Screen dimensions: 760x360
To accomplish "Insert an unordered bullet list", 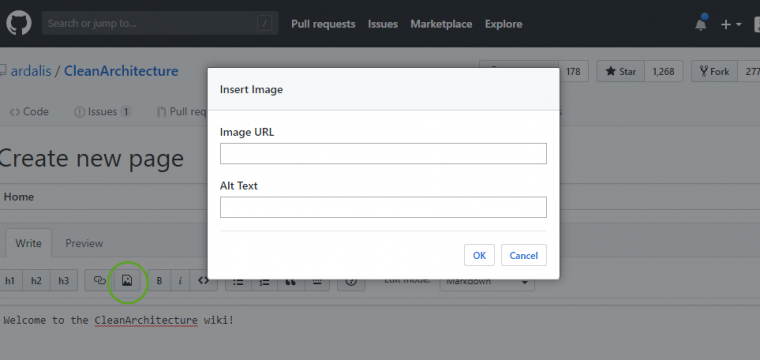I will pyautogui.click(x=238, y=282).
